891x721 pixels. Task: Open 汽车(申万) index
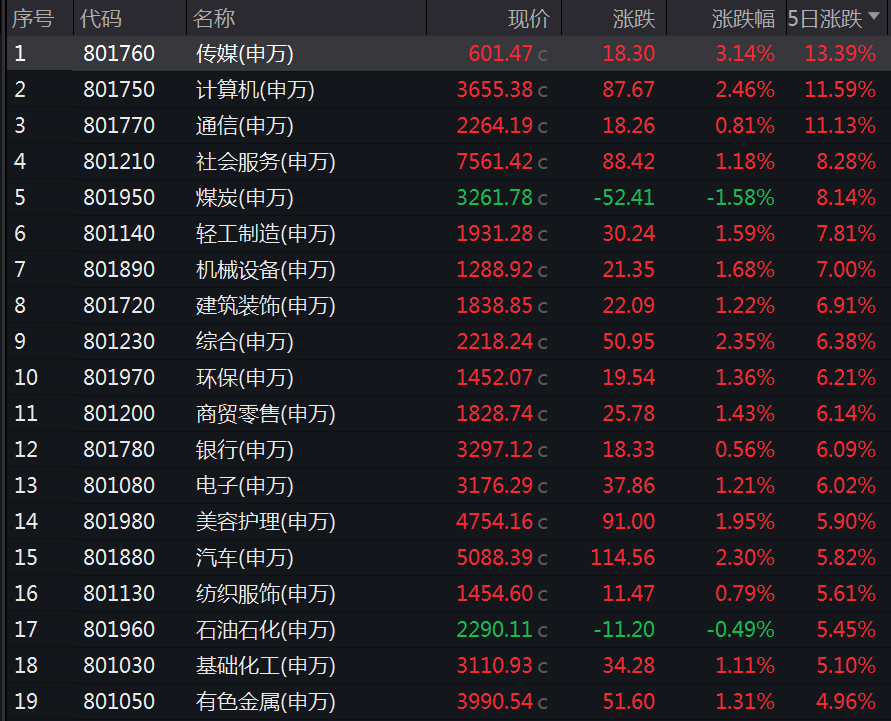coord(245,558)
